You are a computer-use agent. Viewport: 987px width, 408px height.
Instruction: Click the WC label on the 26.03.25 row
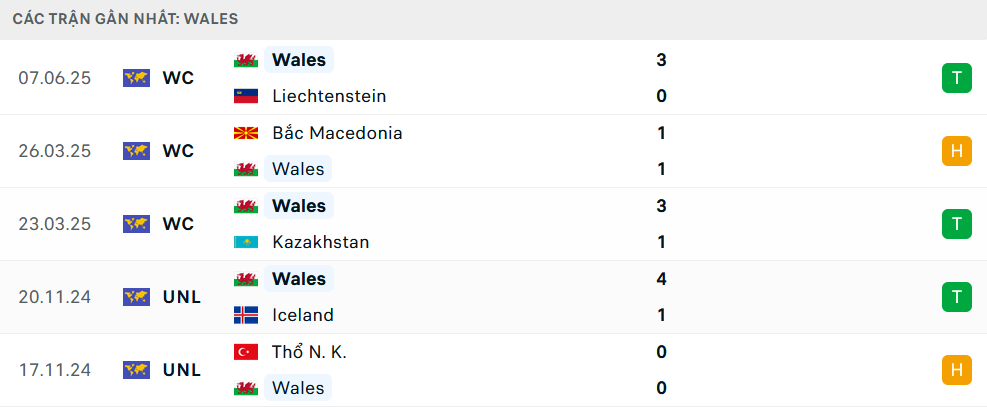click(x=179, y=151)
